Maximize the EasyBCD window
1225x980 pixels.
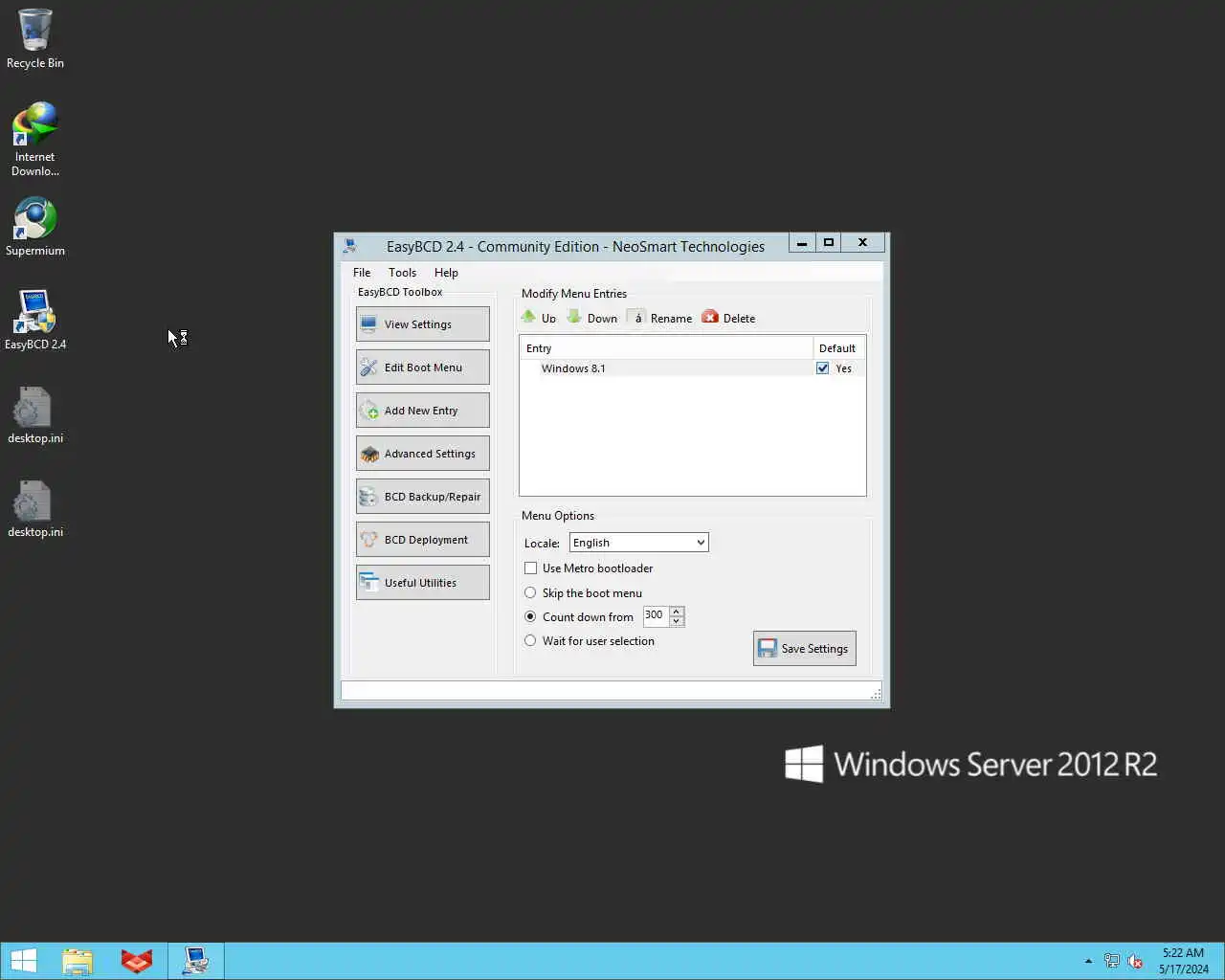(829, 243)
